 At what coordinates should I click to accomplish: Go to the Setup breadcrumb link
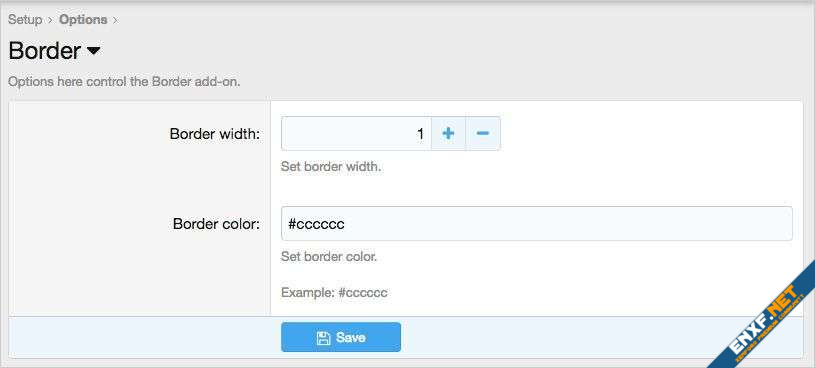point(25,20)
